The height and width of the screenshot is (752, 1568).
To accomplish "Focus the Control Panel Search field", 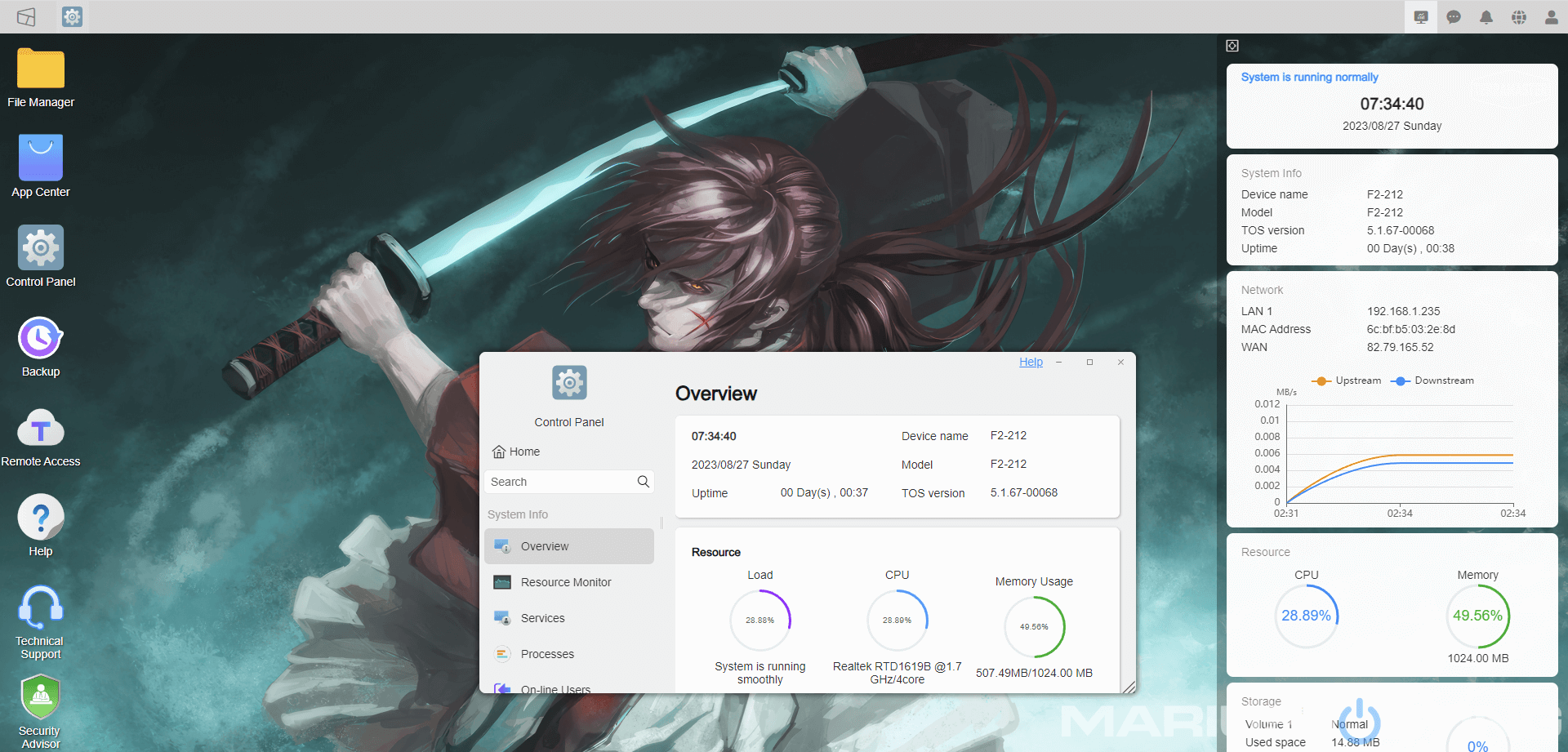I will (570, 482).
